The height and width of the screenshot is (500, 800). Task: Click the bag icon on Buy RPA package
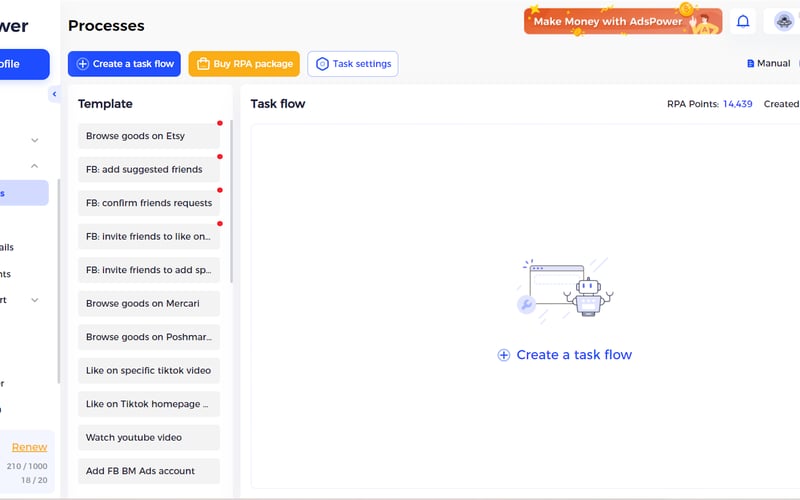coord(203,64)
